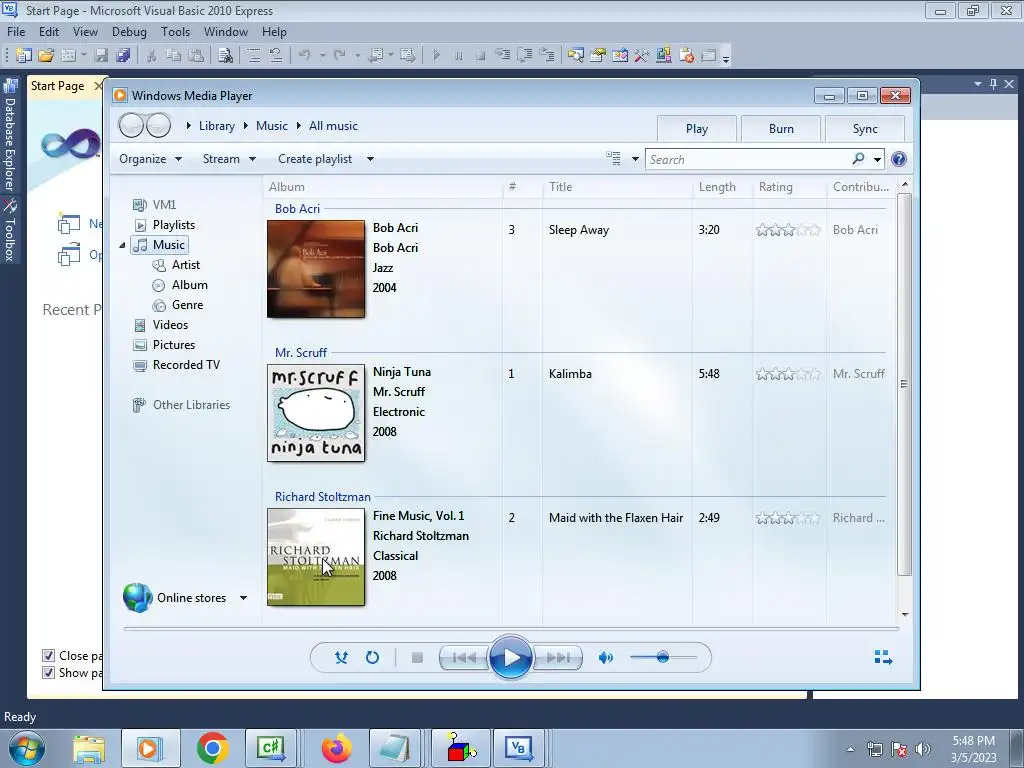1024x768 pixels.
Task: Select Genre under Music
Action: (187, 305)
